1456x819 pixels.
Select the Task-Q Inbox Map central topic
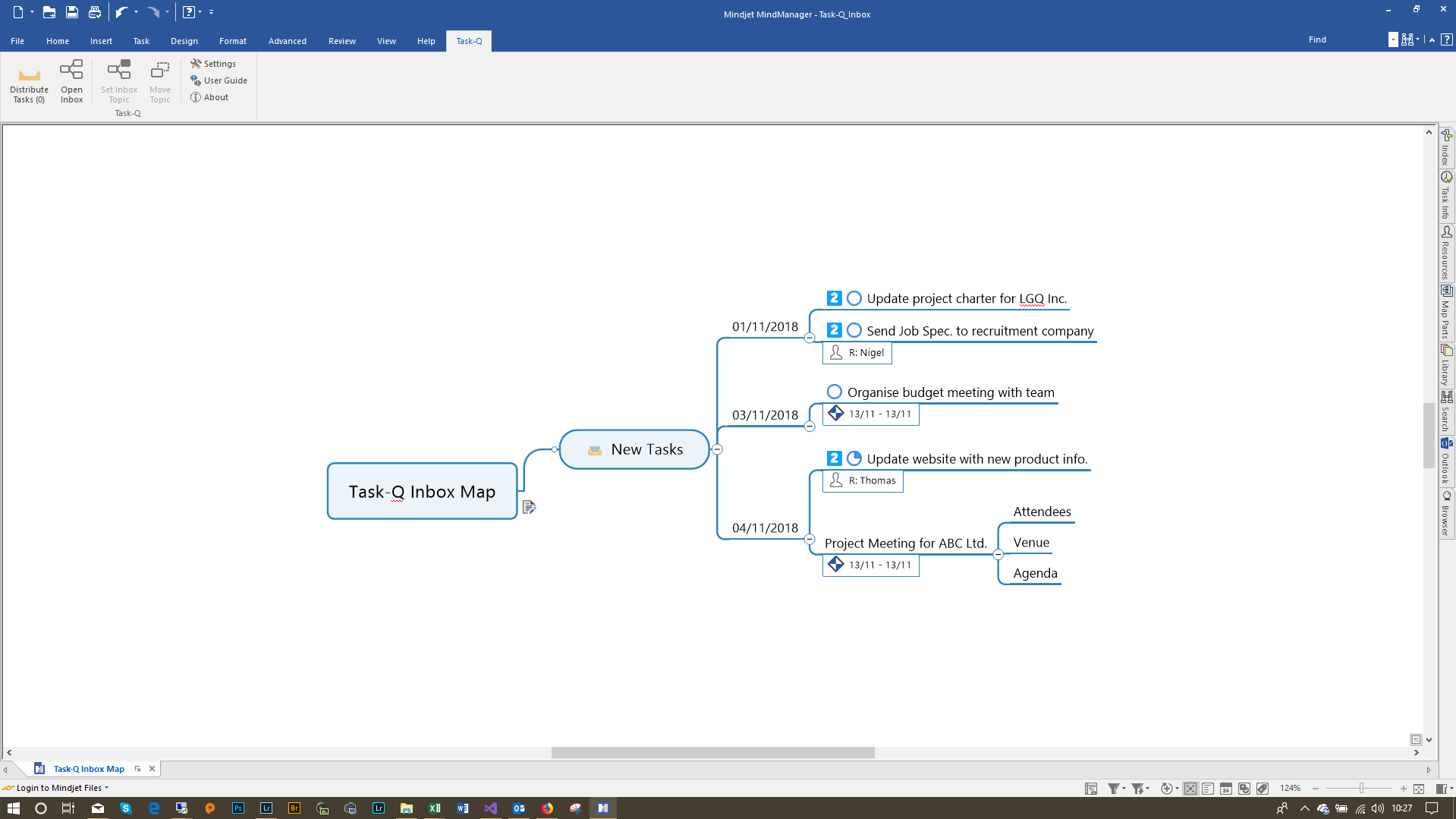422,492
